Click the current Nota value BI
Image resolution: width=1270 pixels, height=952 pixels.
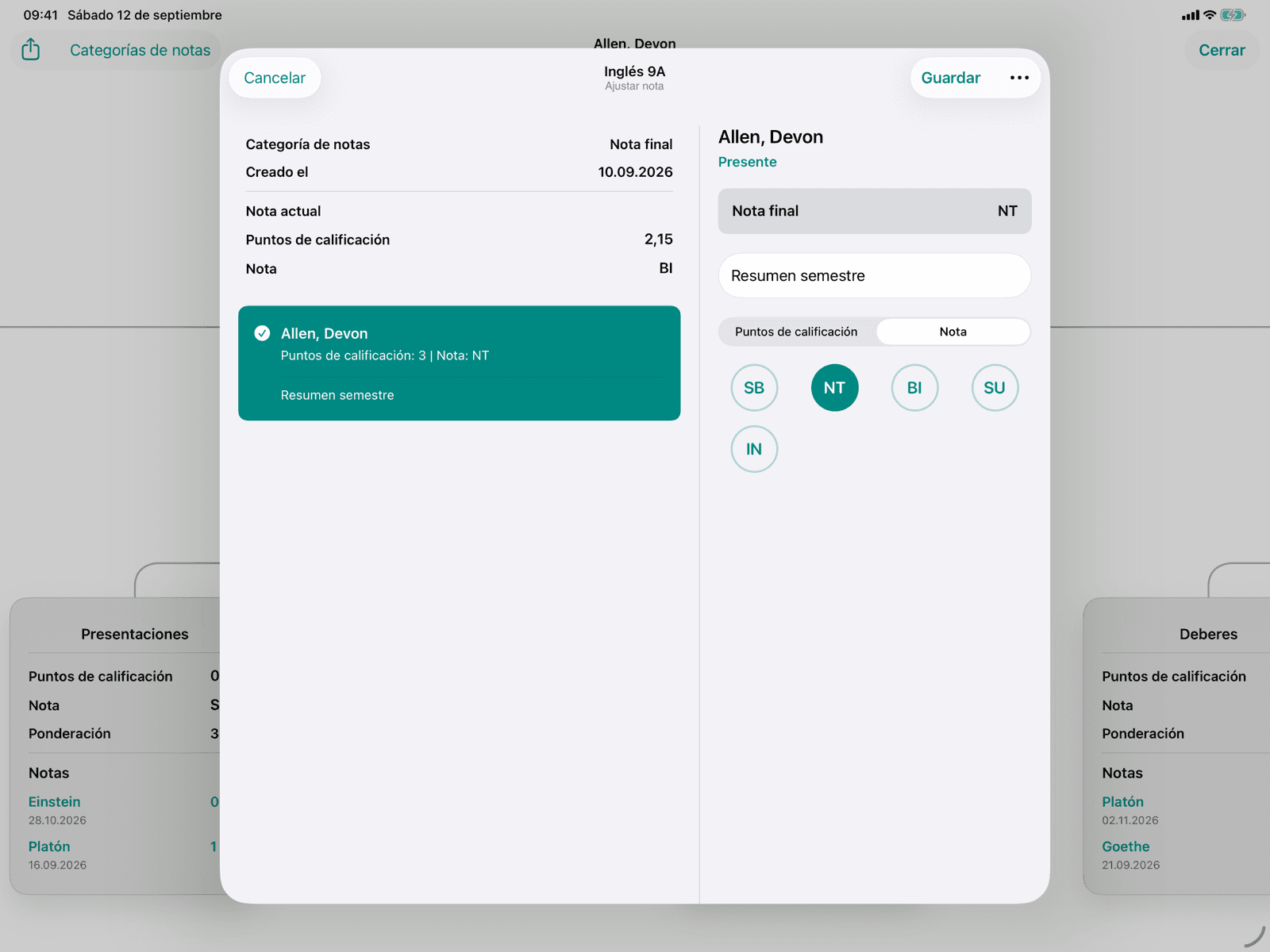click(x=666, y=268)
